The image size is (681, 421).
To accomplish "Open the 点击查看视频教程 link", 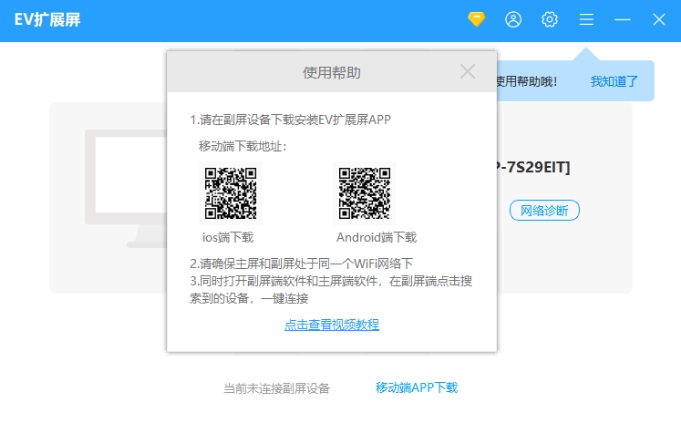I will point(332,325).
